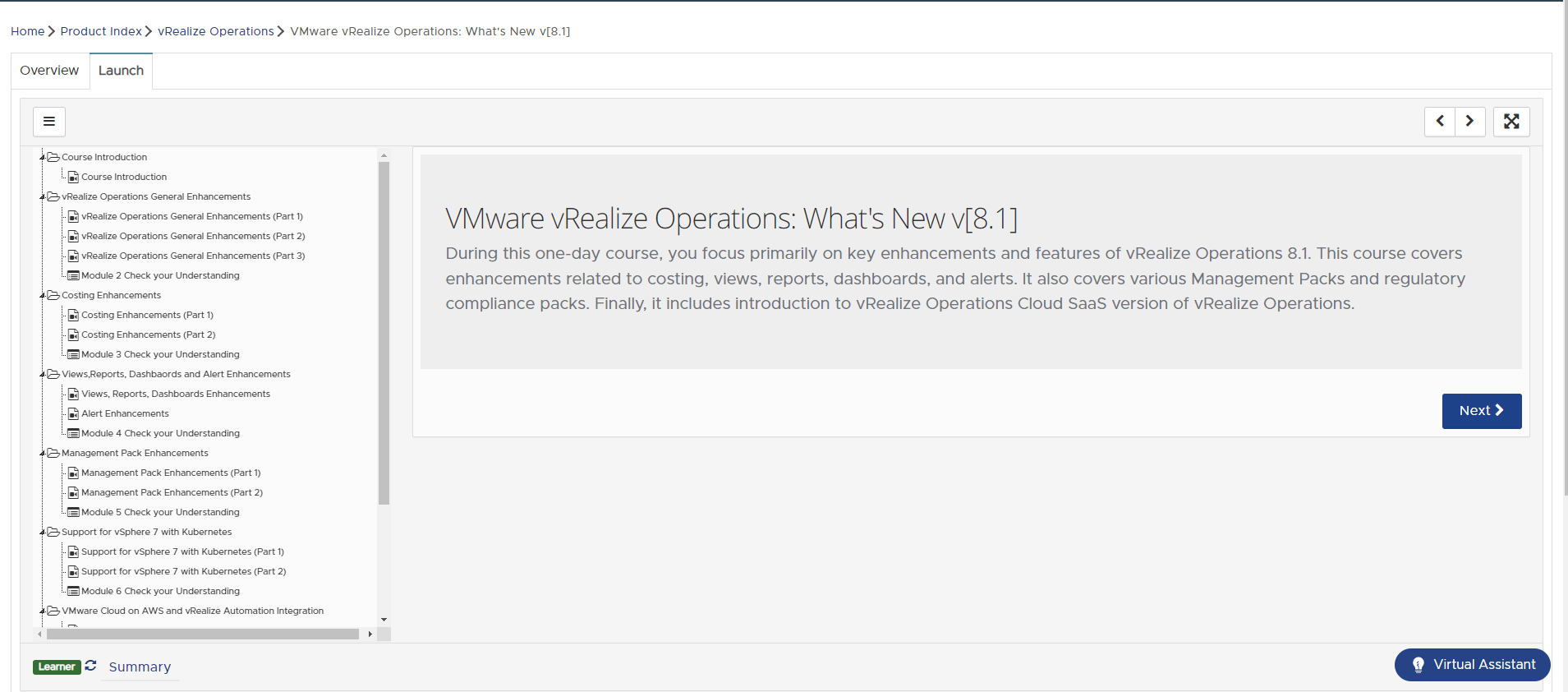Image resolution: width=1568 pixels, height=692 pixels.
Task: Collapse the Costing Enhancements tree node
Action: pos(43,295)
